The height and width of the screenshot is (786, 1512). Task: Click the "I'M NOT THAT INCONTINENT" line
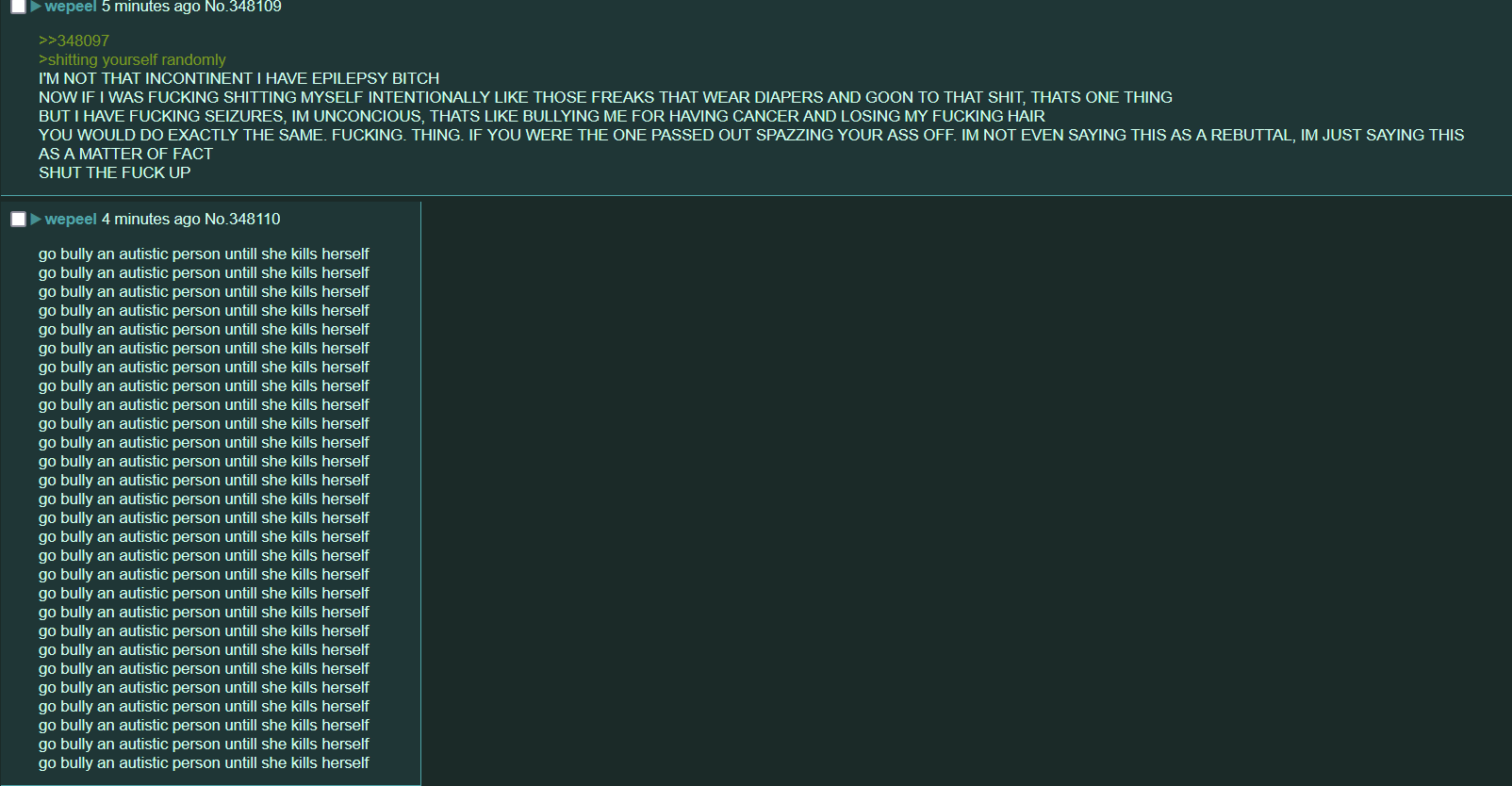pyautogui.click(x=238, y=78)
